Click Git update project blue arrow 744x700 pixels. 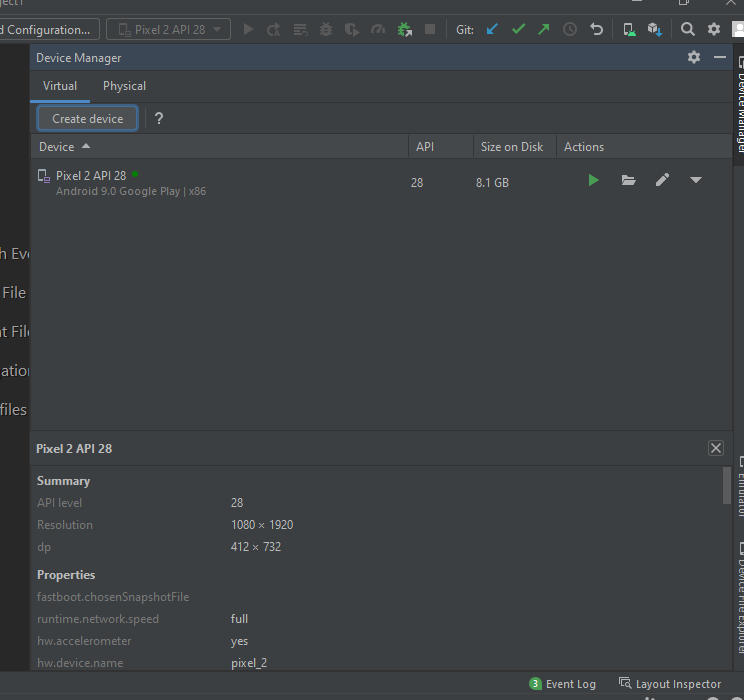click(x=492, y=29)
